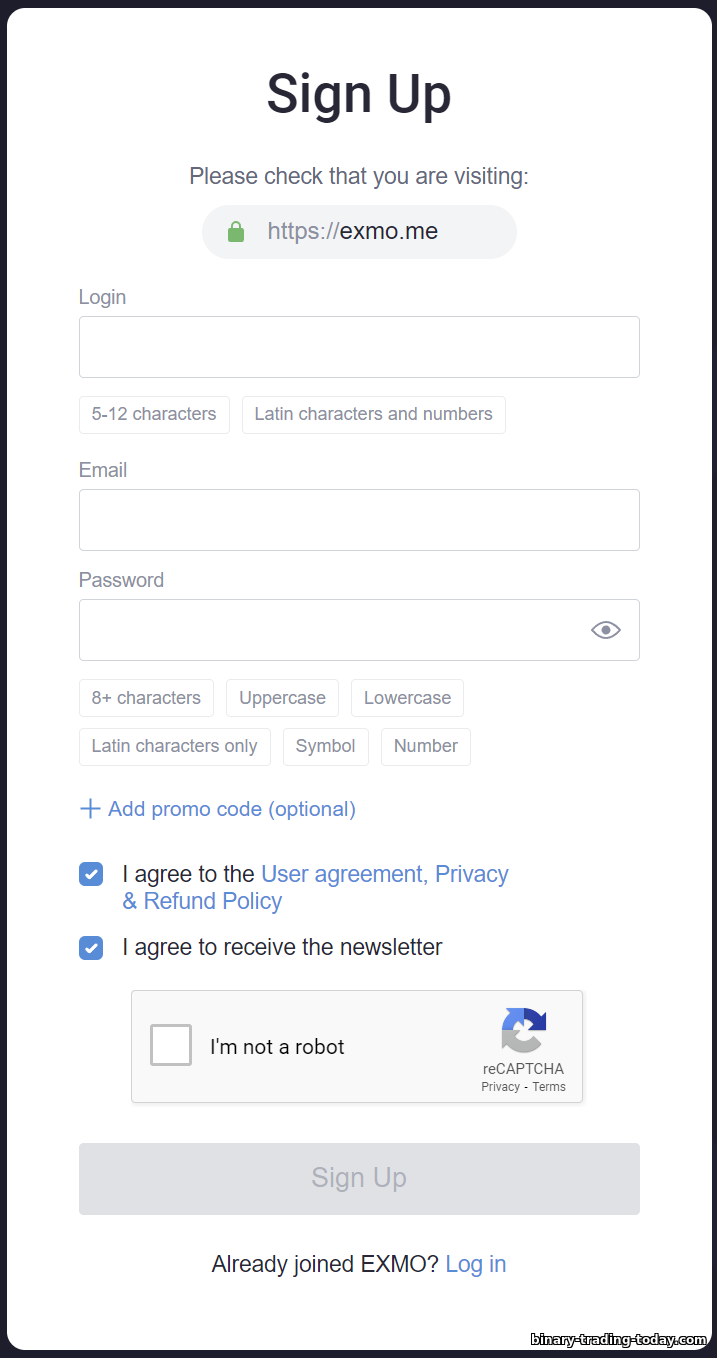This screenshot has height=1358, width=717.
Task: Uncheck the user agreement checkbox
Action: coord(91,874)
